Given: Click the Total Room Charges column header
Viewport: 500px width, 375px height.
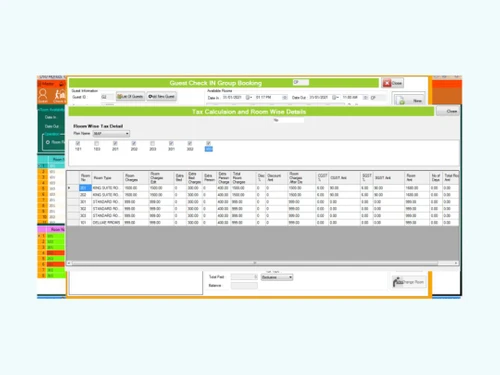Looking at the screenshot, I should point(243,178).
